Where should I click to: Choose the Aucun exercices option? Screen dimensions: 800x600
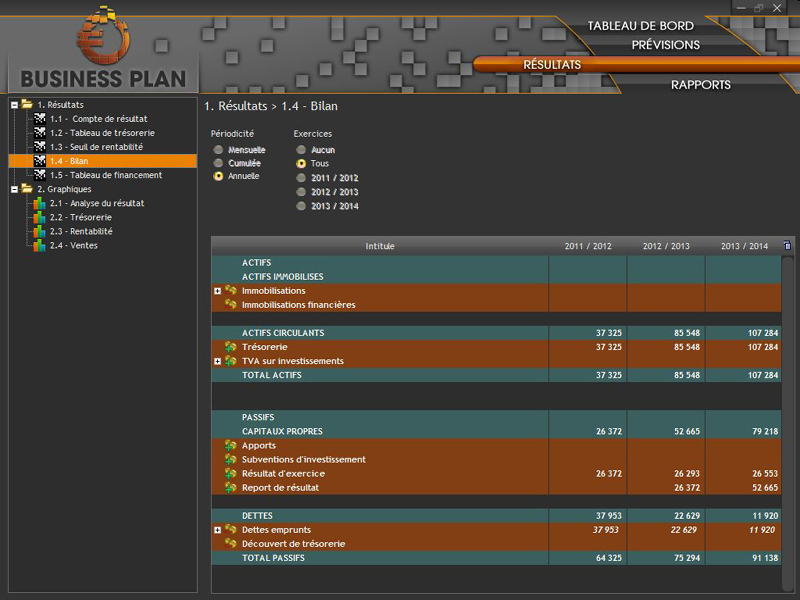(x=301, y=149)
